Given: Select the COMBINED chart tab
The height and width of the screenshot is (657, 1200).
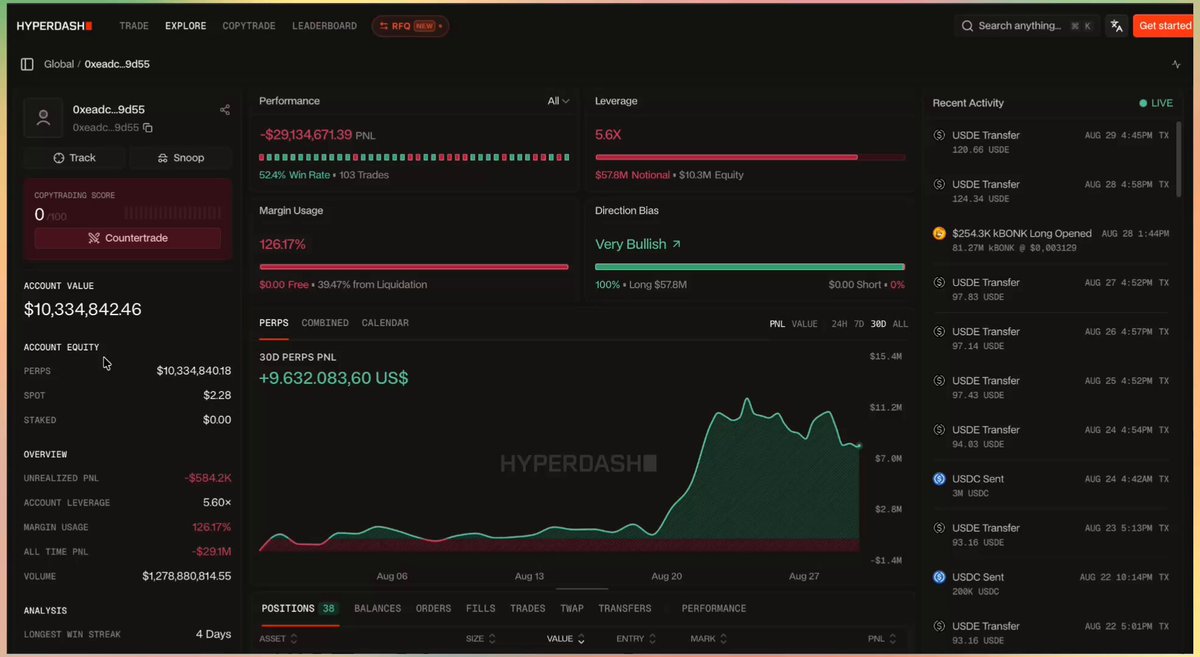Looking at the screenshot, I should pyautogui.click(x=325, y=323).
